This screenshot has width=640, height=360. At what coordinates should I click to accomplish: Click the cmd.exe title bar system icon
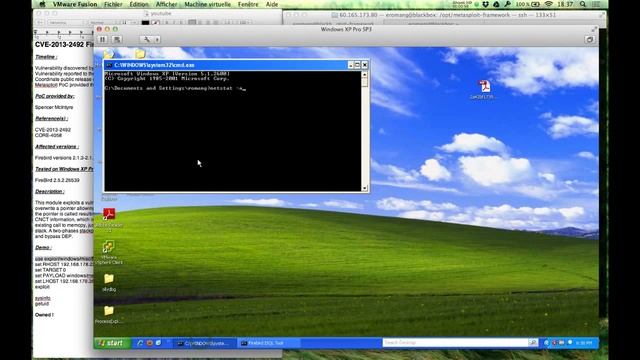109,65
